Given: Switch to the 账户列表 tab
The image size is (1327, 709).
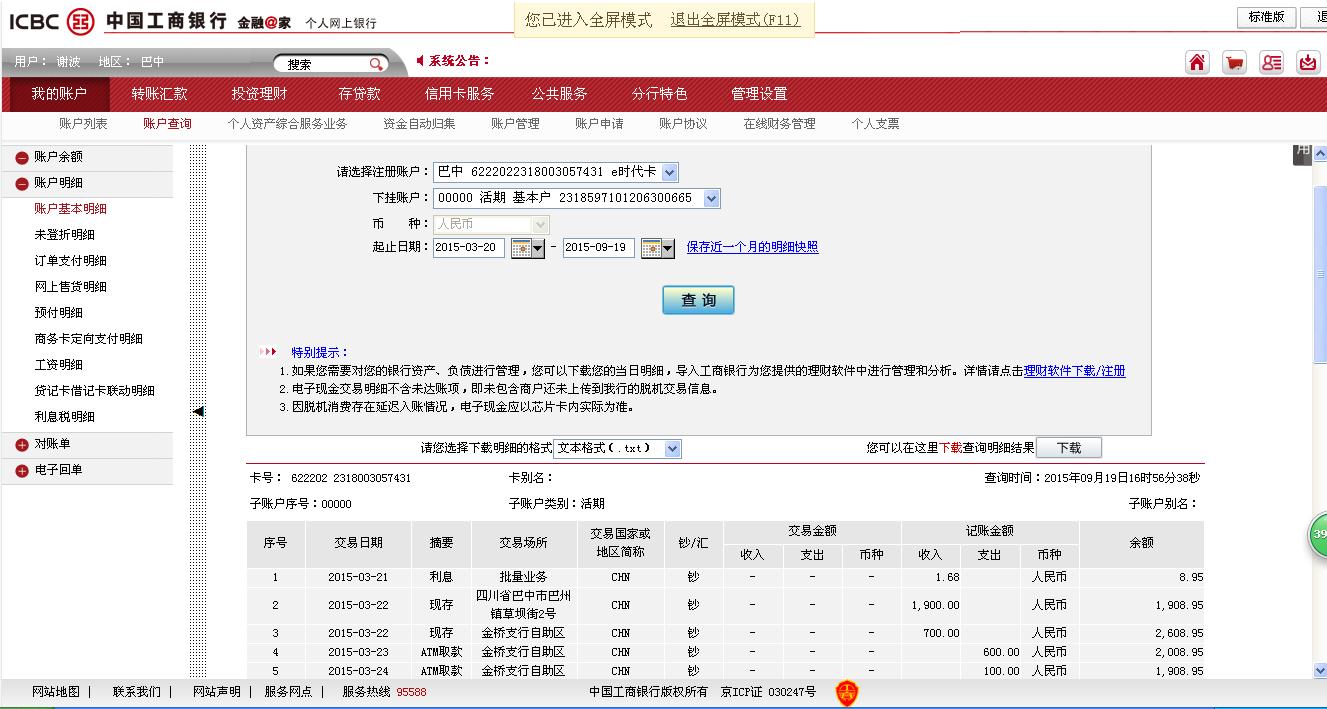Looking at the screenshot, I should coord(83,124).
